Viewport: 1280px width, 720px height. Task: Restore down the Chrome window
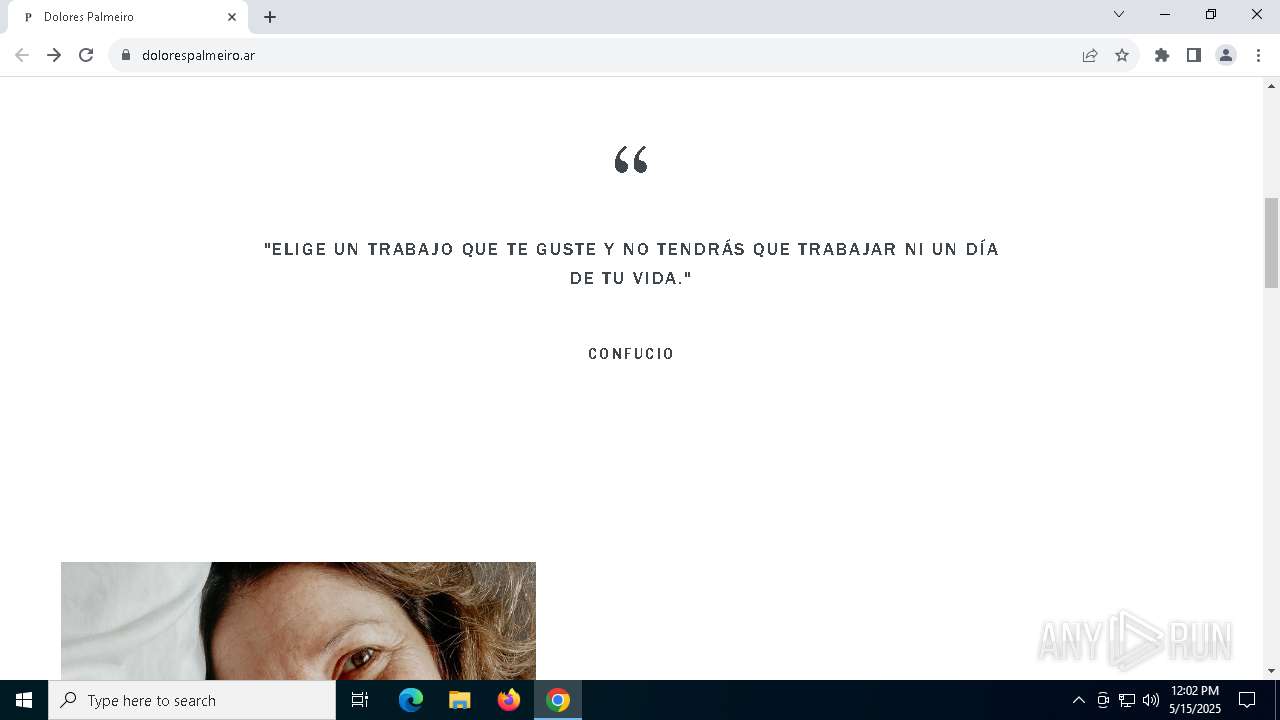click(1211, 14)
